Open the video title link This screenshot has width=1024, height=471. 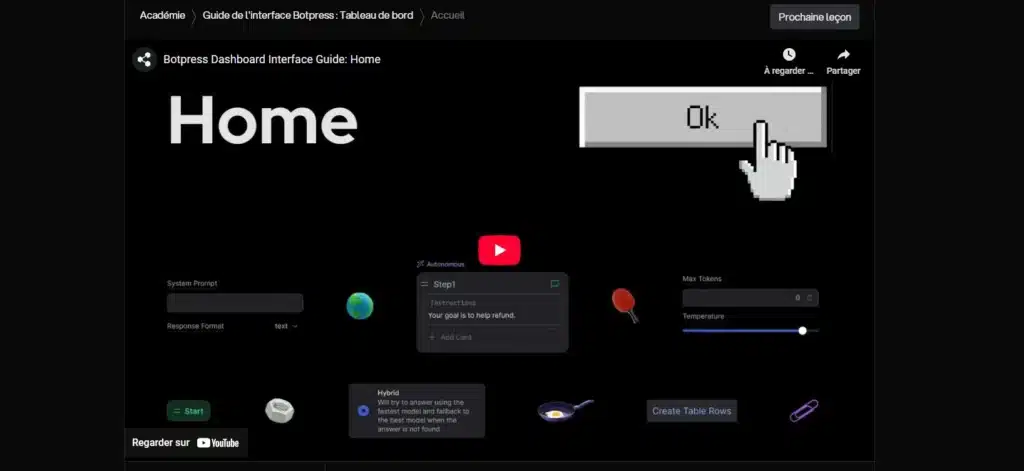(x=272, y=59)
